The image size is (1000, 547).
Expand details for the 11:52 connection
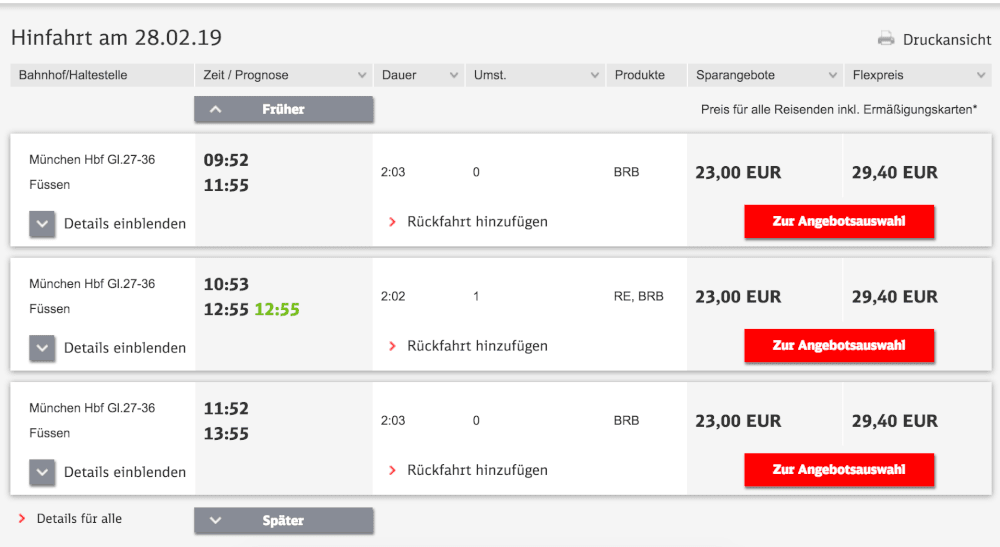point(42,472)
